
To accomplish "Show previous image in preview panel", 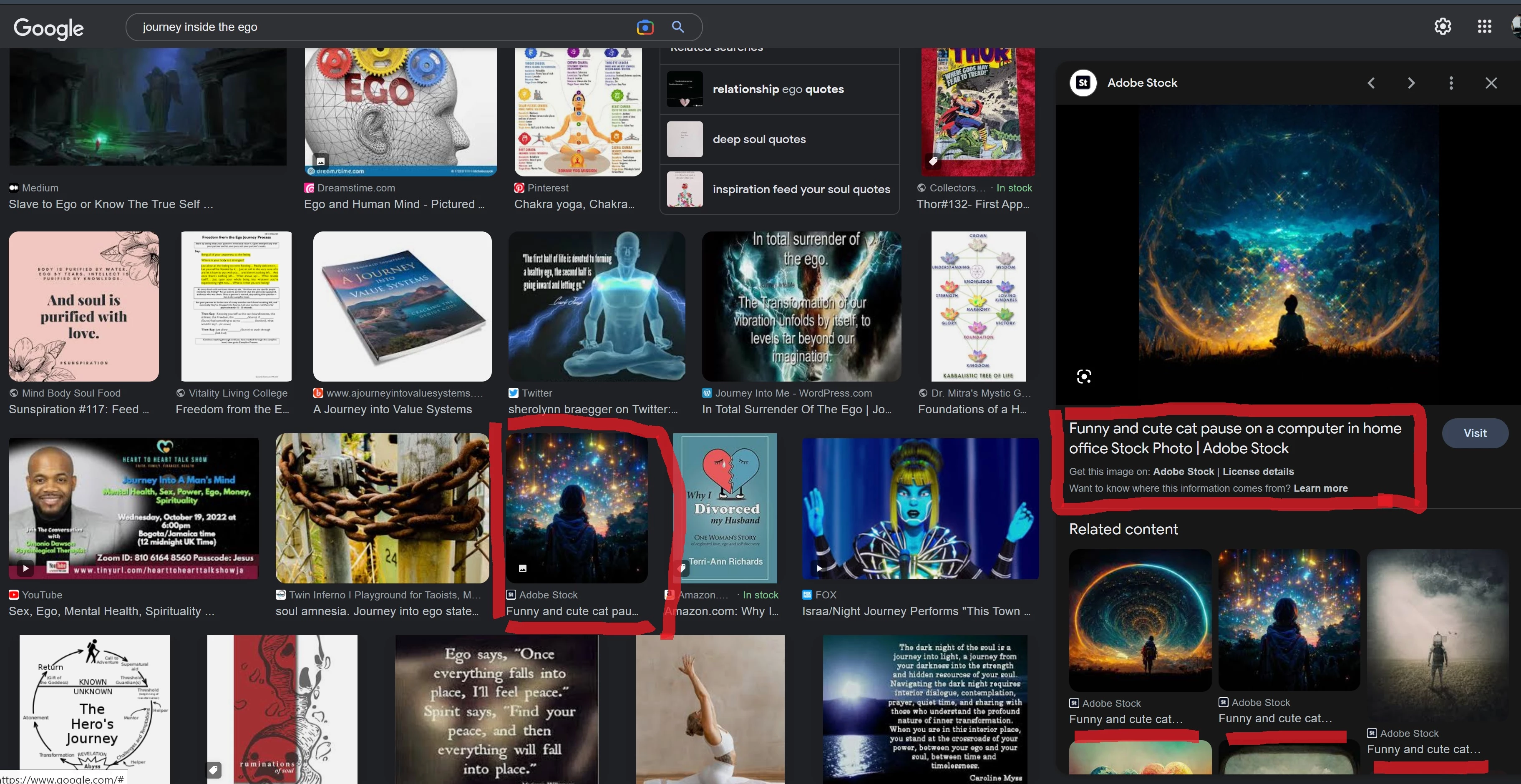I will pos(1371,83).
